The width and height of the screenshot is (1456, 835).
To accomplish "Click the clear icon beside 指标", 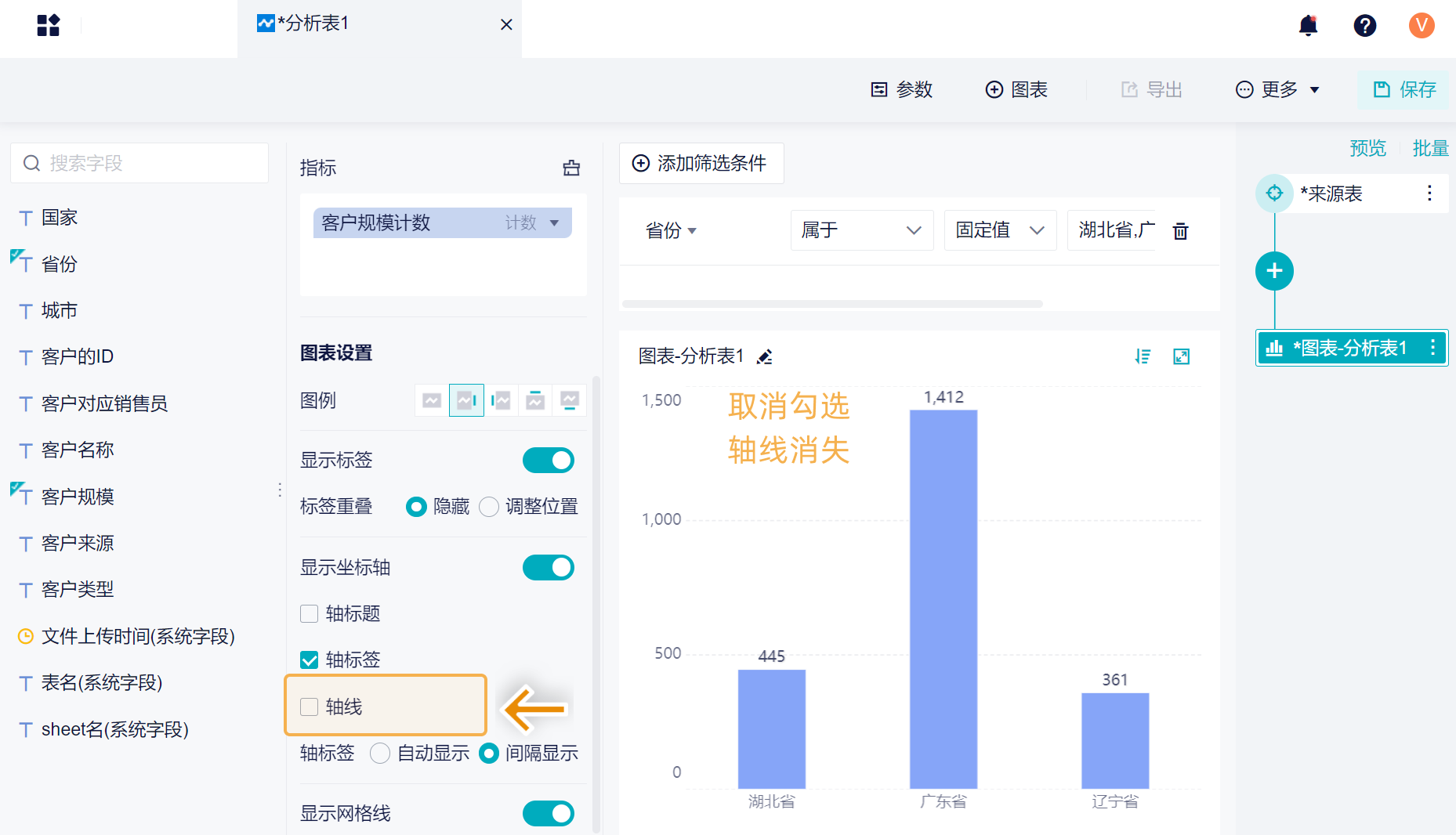I will click(x=571, y=168).
